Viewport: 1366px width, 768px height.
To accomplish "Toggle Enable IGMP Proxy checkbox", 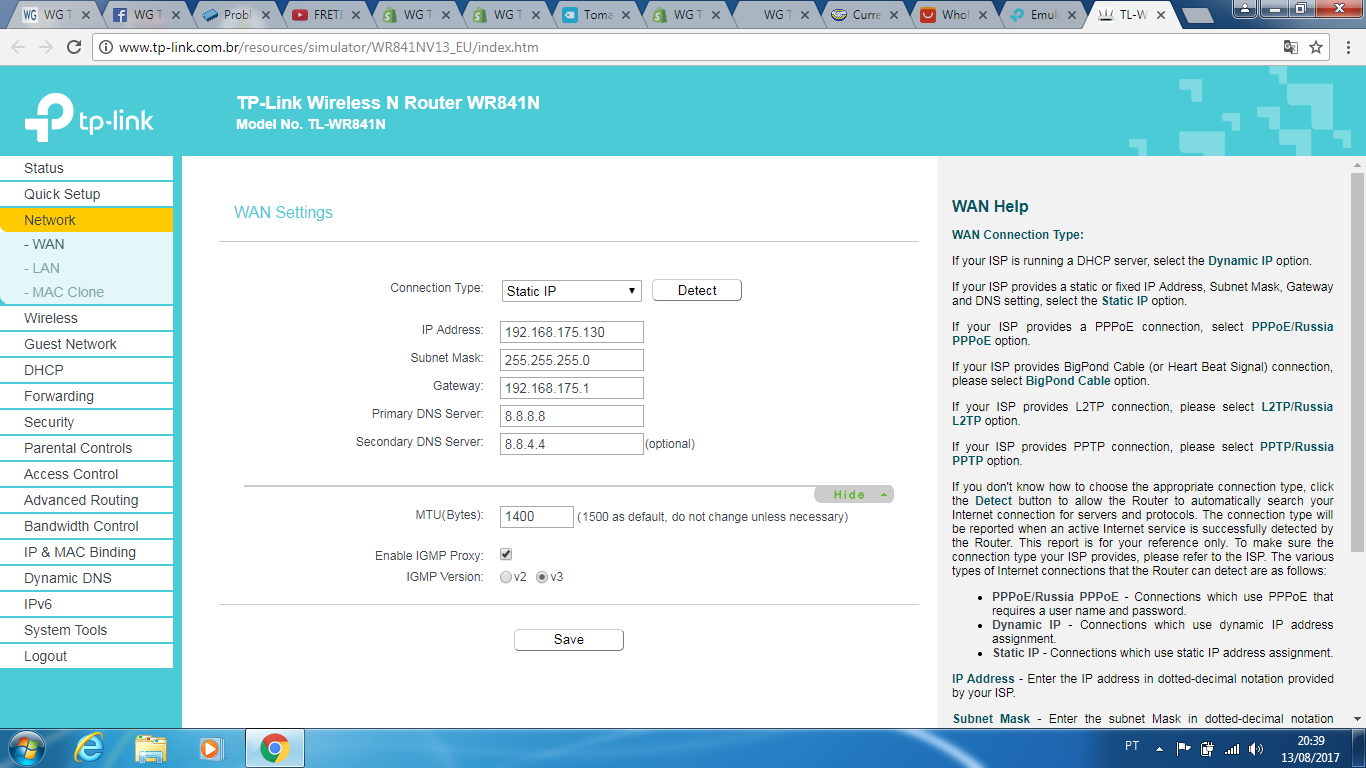I will pos(506,554).
